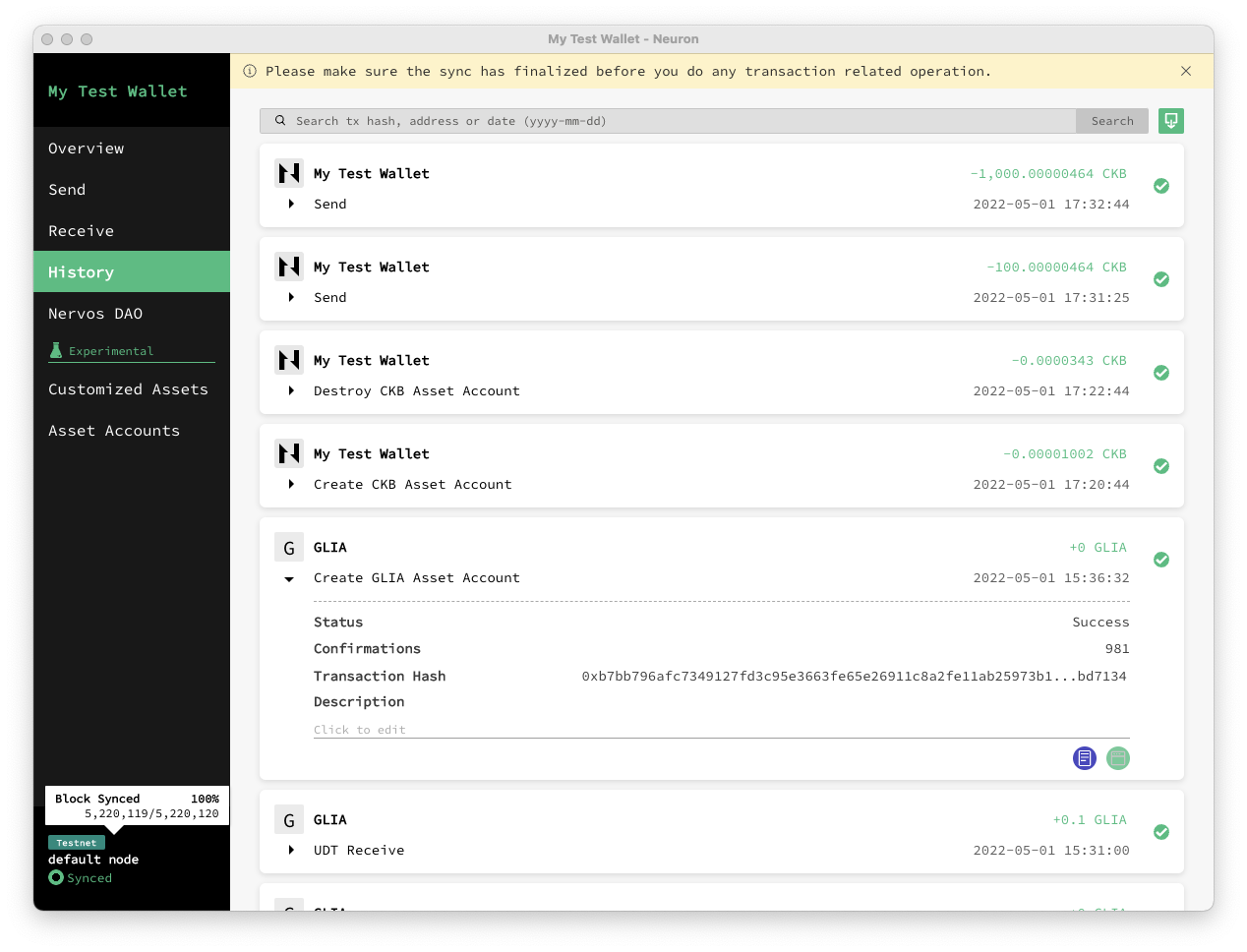Expand Create CKB Asset Account transaction
The width and height of the screenshot is (1247, 952).
(x=291, y=484)
